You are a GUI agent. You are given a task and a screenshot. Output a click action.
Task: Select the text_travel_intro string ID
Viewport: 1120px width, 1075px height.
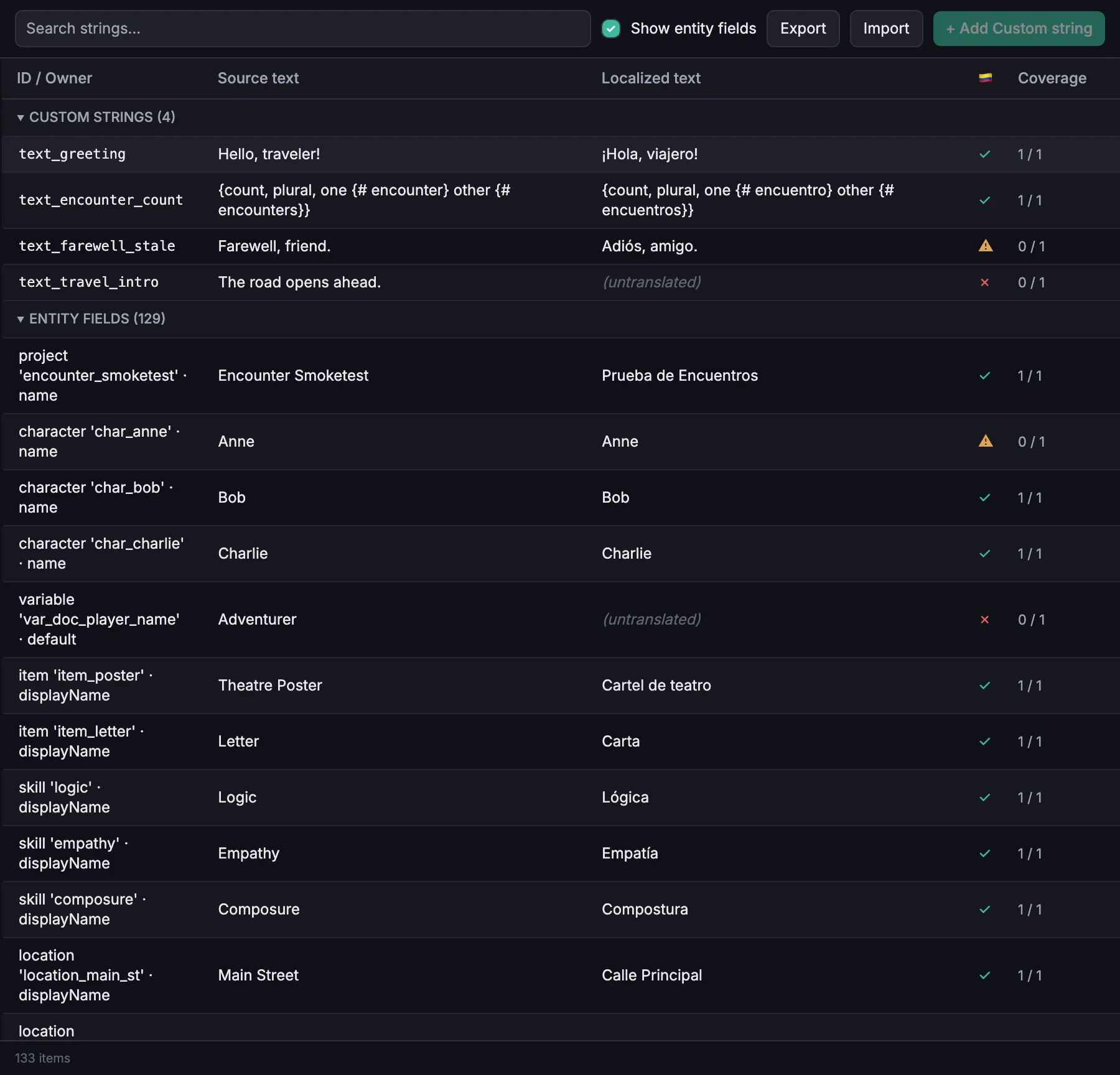click(88, 282)
